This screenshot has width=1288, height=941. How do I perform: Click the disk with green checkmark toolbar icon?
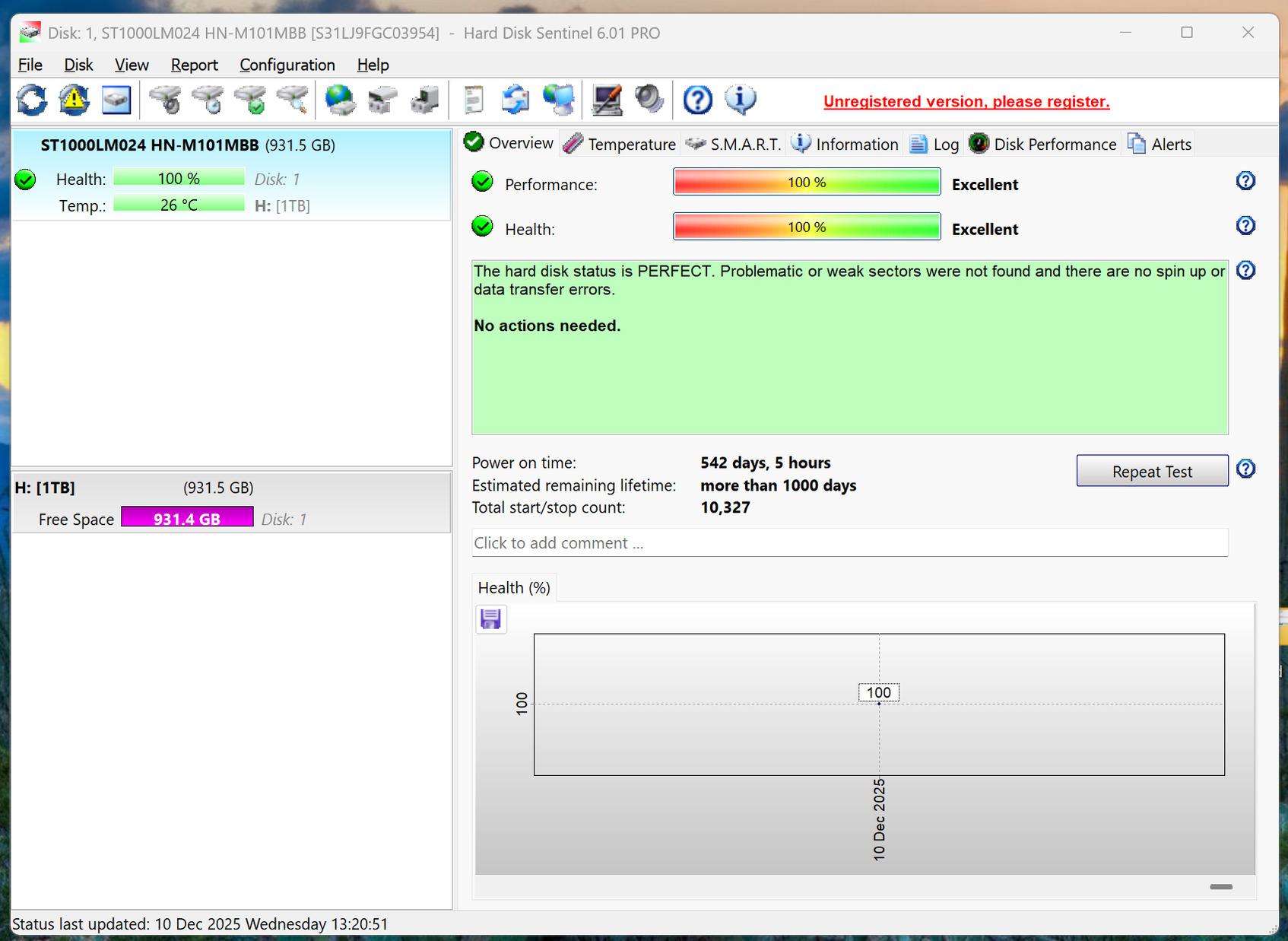[250, 100]
